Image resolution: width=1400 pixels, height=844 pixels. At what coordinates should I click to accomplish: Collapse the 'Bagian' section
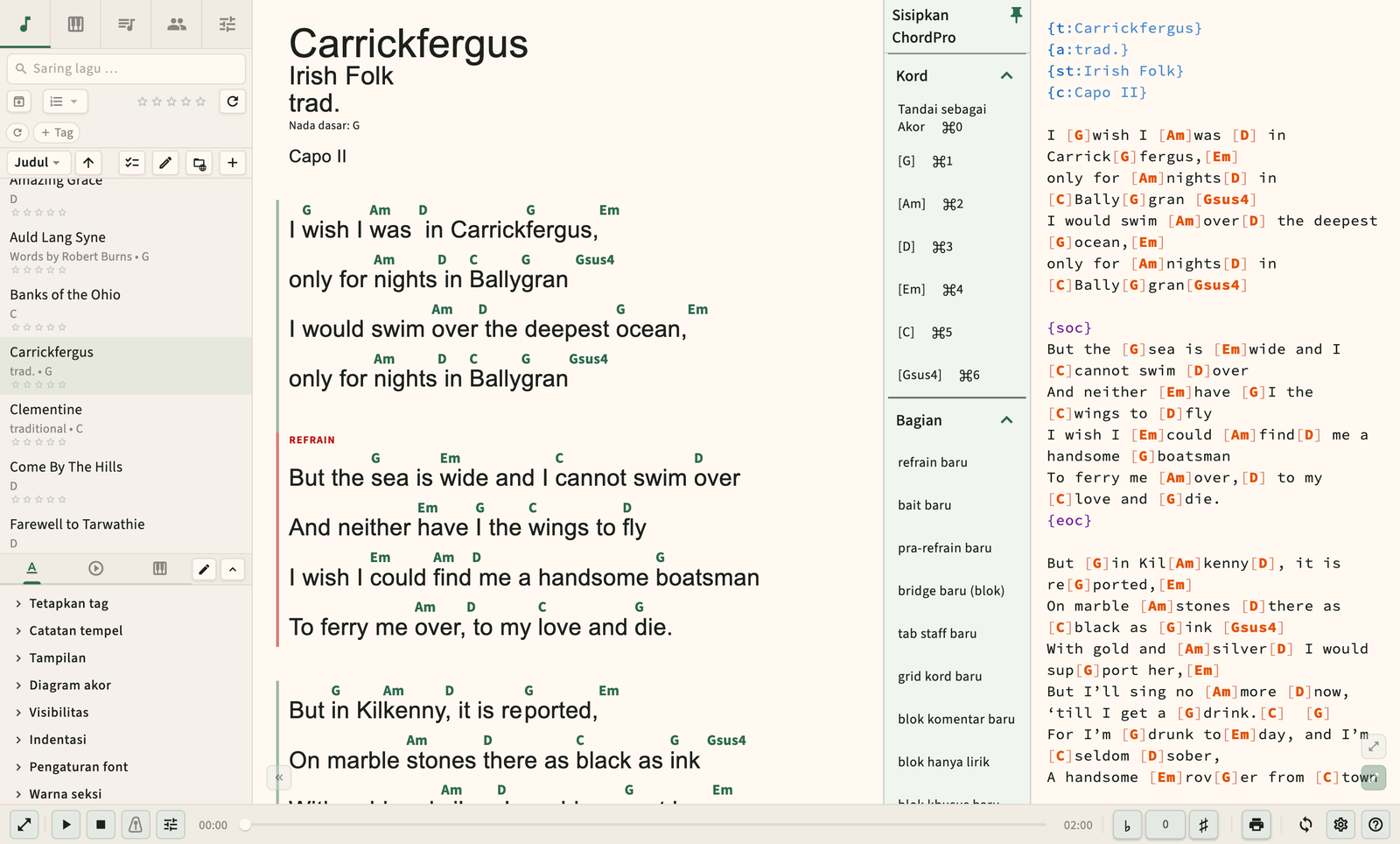(1007, 420)
